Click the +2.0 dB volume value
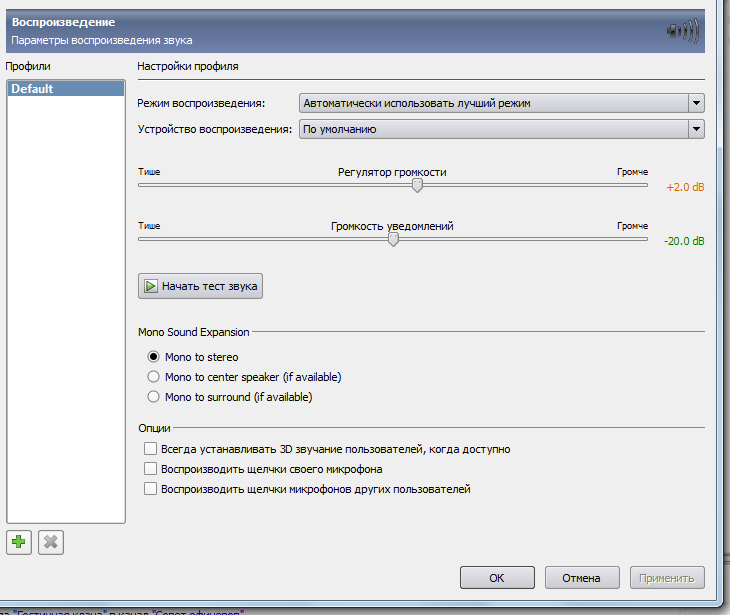The image size is (730, 615). pos(684,187)
